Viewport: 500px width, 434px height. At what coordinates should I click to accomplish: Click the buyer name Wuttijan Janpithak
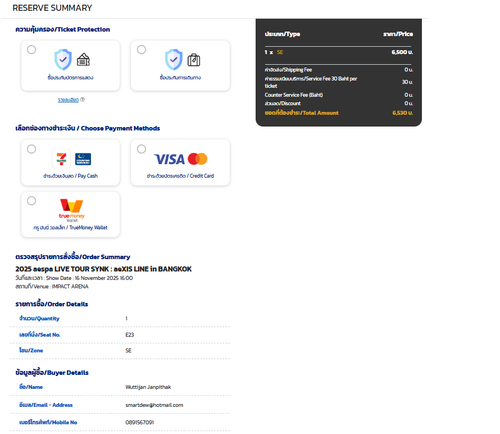point(148,387)
